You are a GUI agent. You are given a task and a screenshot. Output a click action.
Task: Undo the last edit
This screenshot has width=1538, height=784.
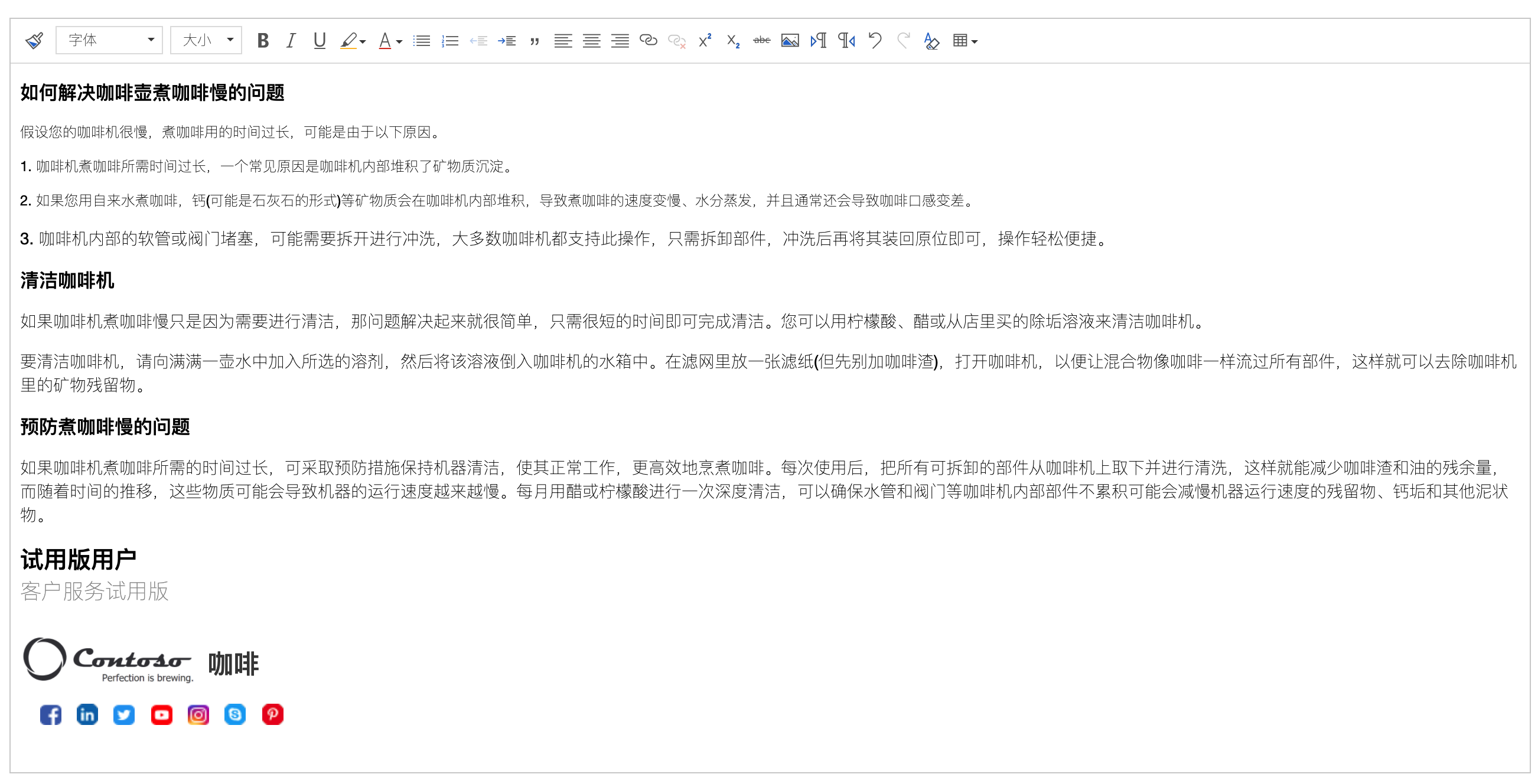tap(875, 41)
